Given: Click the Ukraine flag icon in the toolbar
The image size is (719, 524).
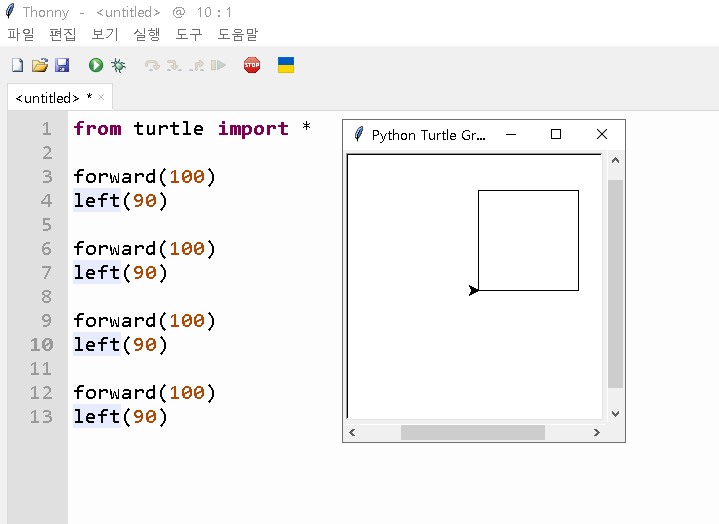Looking at the screenshot, I should click(x=286, y=65).
